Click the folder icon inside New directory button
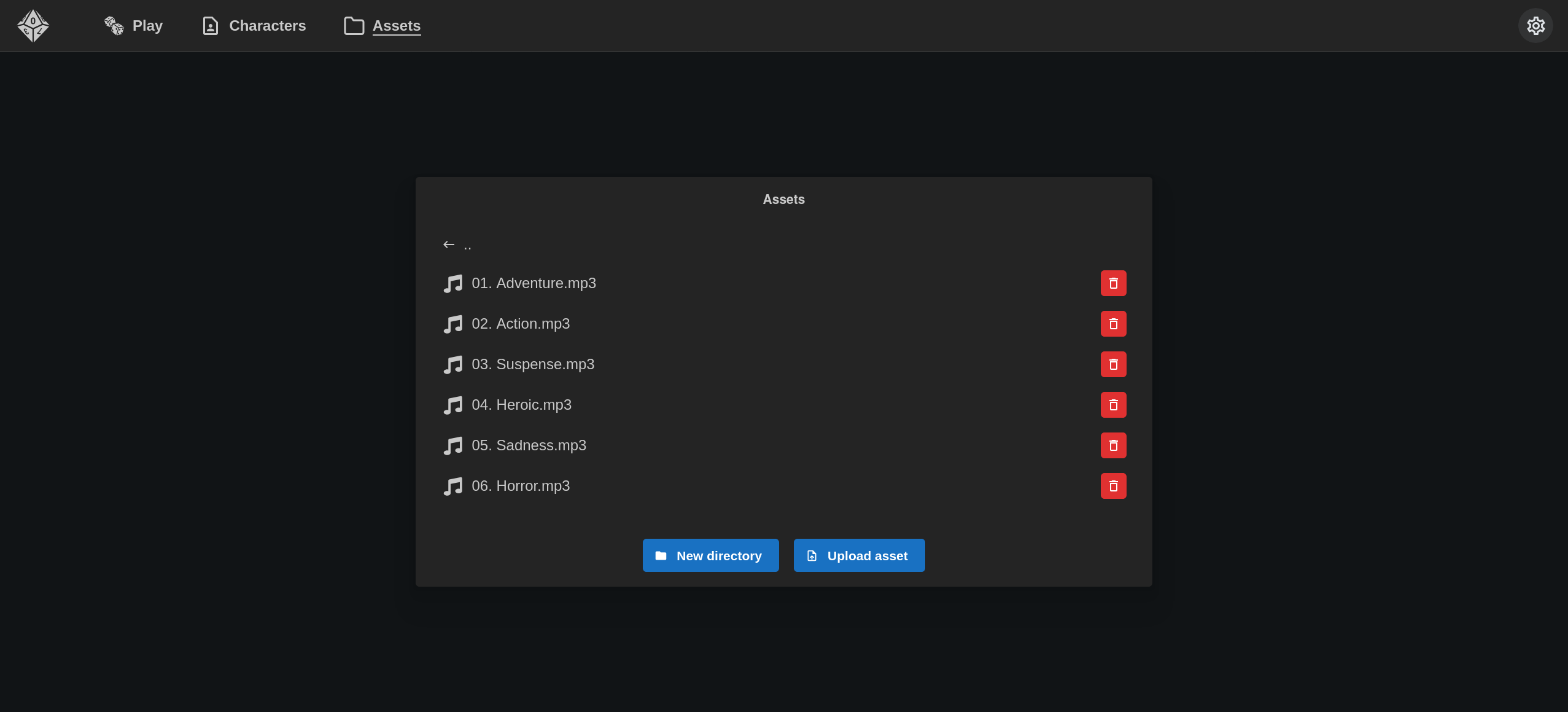The width and height of the screenshot is (1568, 712). (661, 555)
